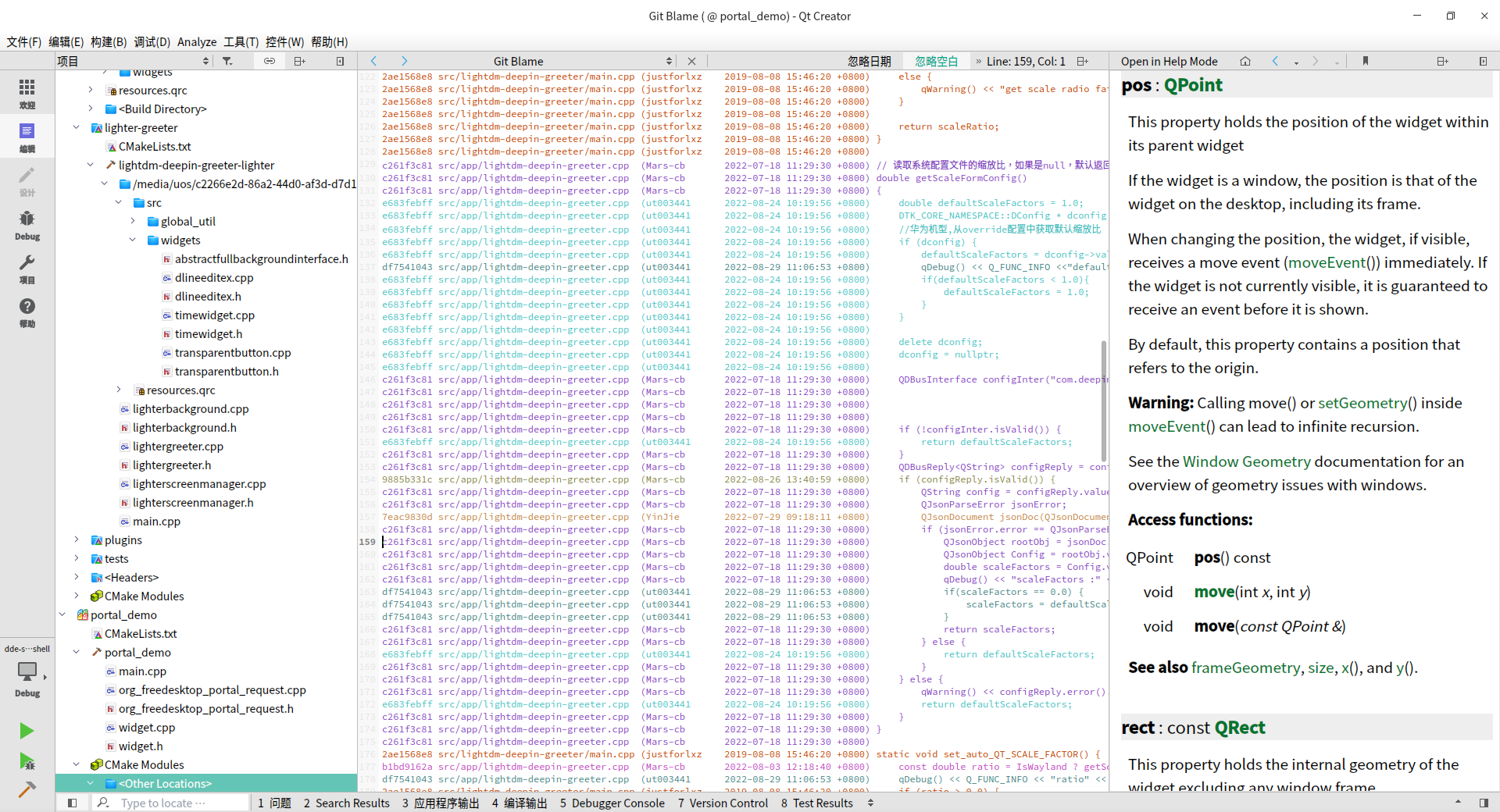Open the Analyze menu
Image resolution: width=1500 pixels, height=812 pixels.
point(196,42)
